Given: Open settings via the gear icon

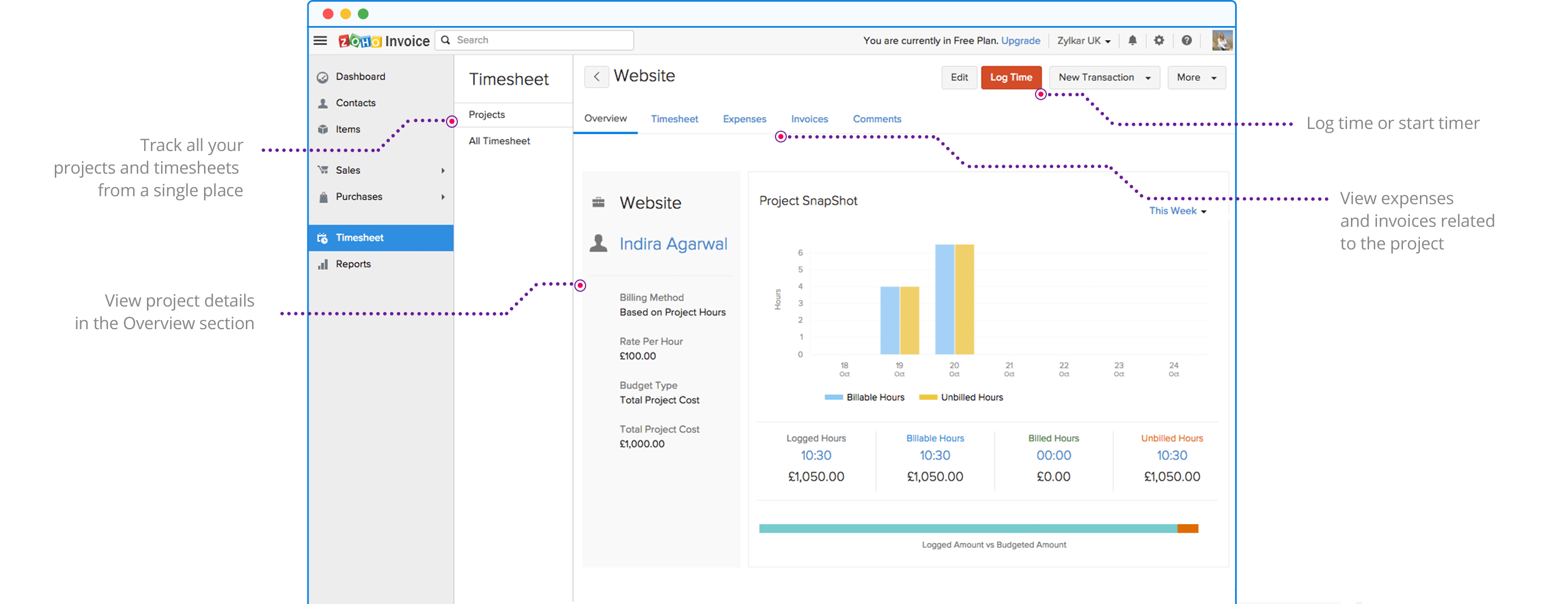Looking at the screenshot, I should [x=1159, y=41].
